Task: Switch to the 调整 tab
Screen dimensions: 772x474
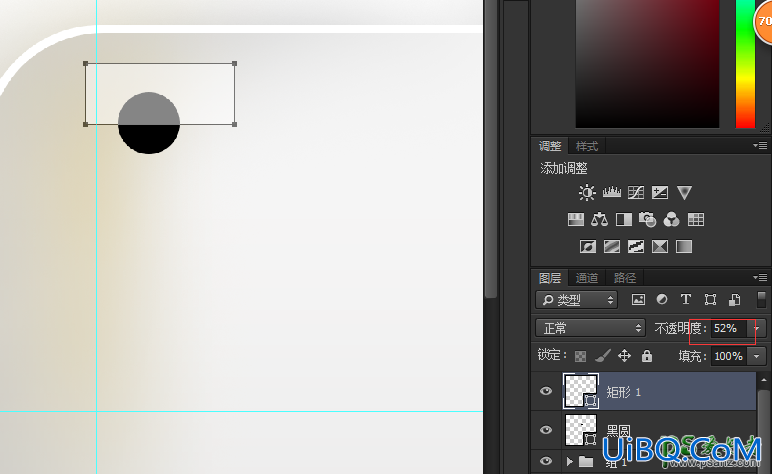Action: click(x=550, y=146)
